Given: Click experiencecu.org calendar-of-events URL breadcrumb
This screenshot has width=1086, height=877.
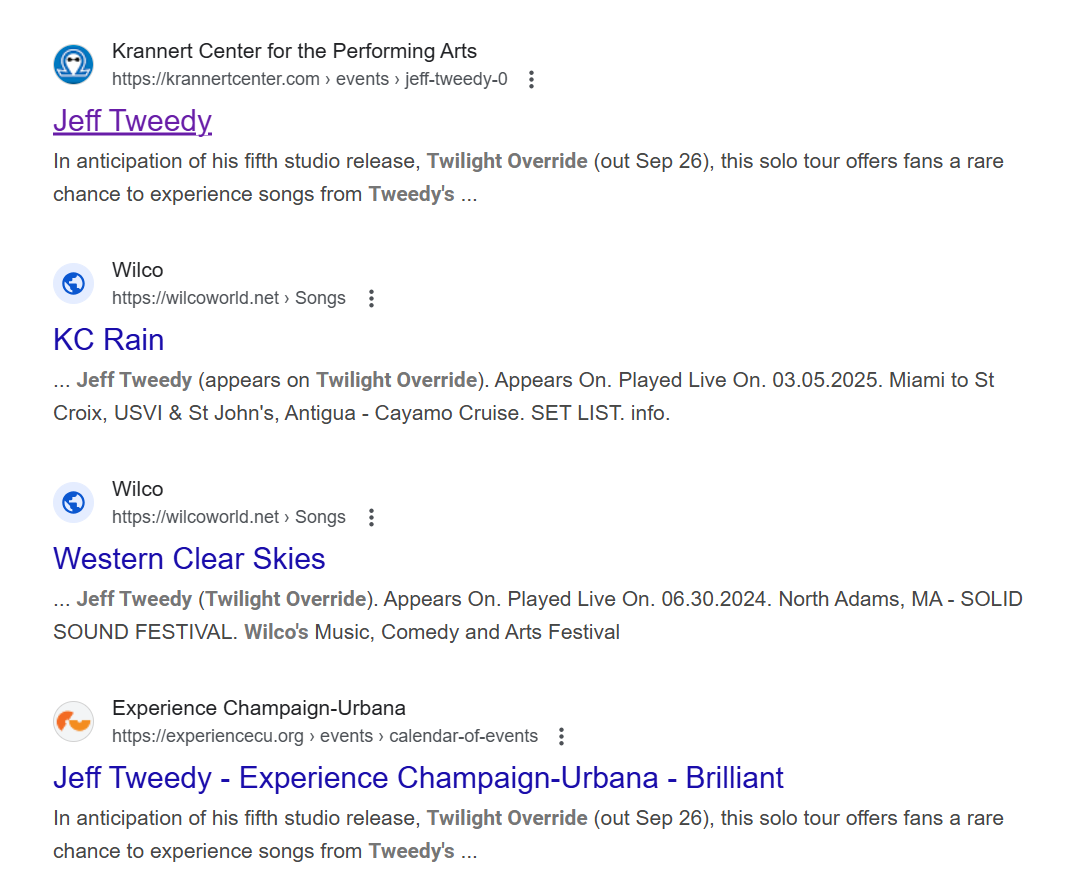Looking at the screenshot, I should [x=325, y=736].
